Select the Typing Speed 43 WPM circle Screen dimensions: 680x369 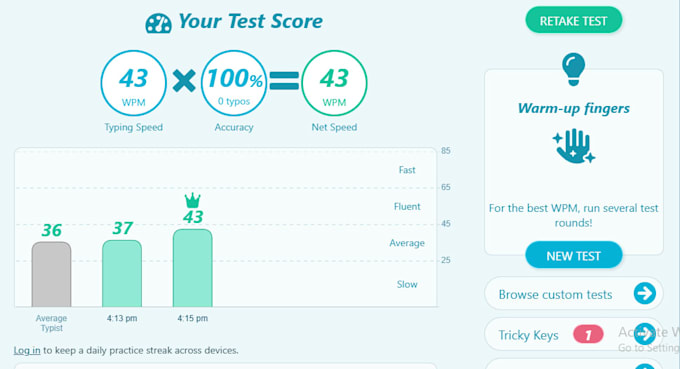[x=134, y=83]
